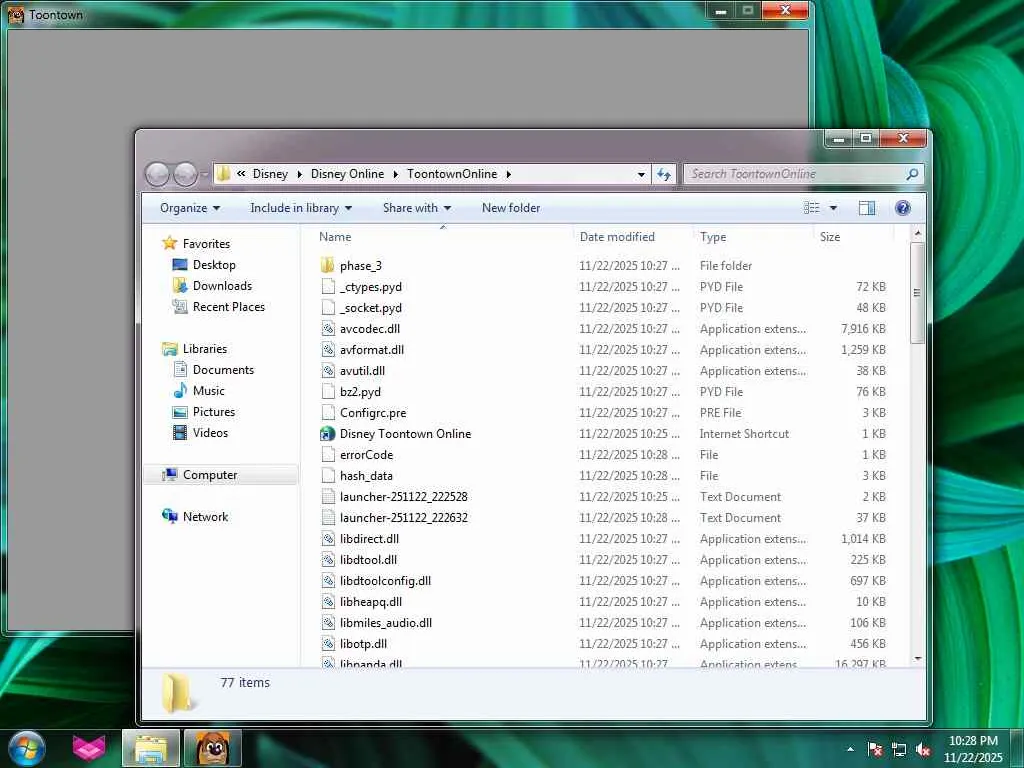Click the Favorites star icon
Image resolution: width=1024 pixels, height=768 pixels.
(170, 243)
